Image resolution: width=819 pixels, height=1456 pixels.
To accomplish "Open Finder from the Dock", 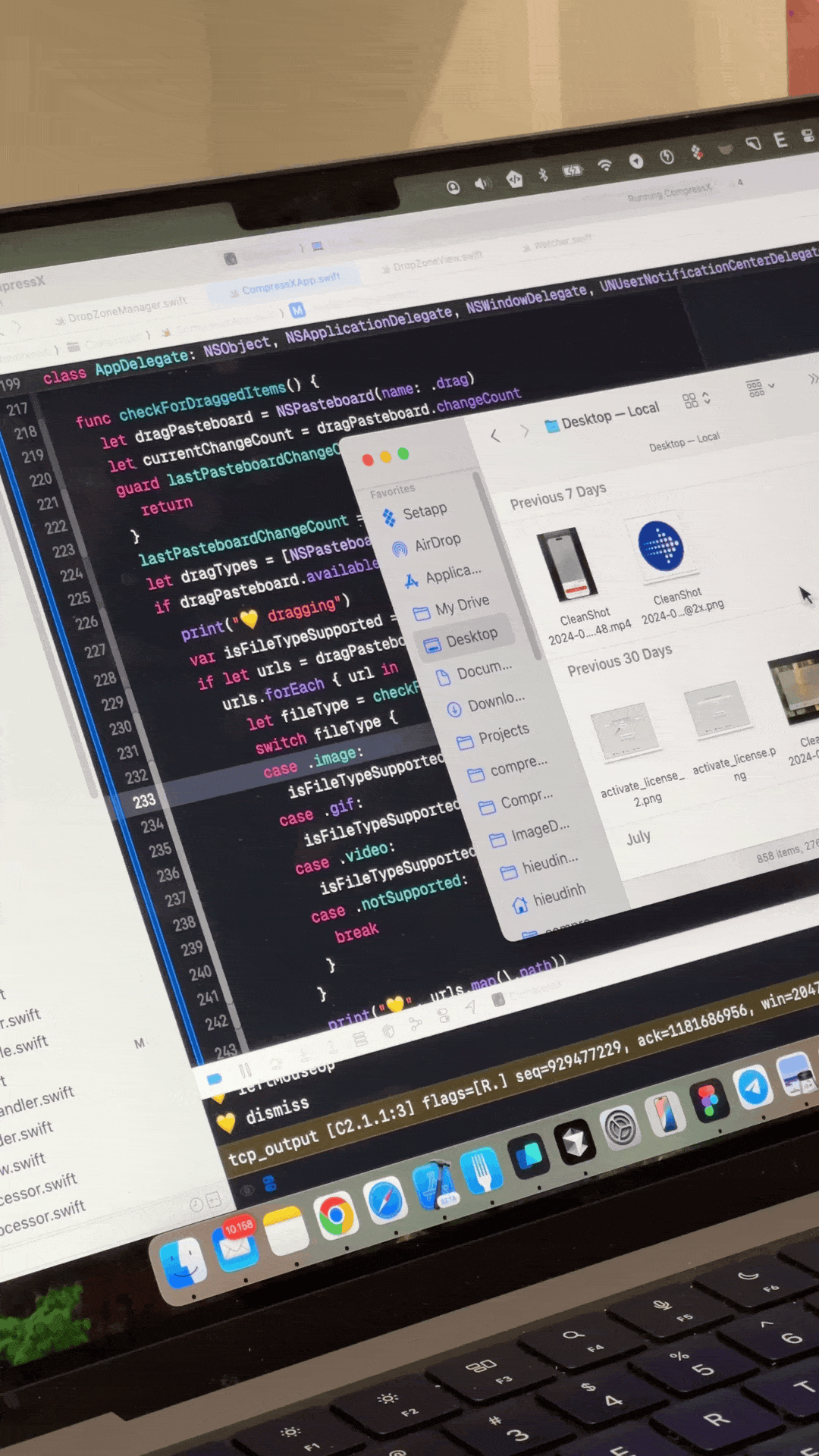I will pyautogui.click(x=182, y=1263).
